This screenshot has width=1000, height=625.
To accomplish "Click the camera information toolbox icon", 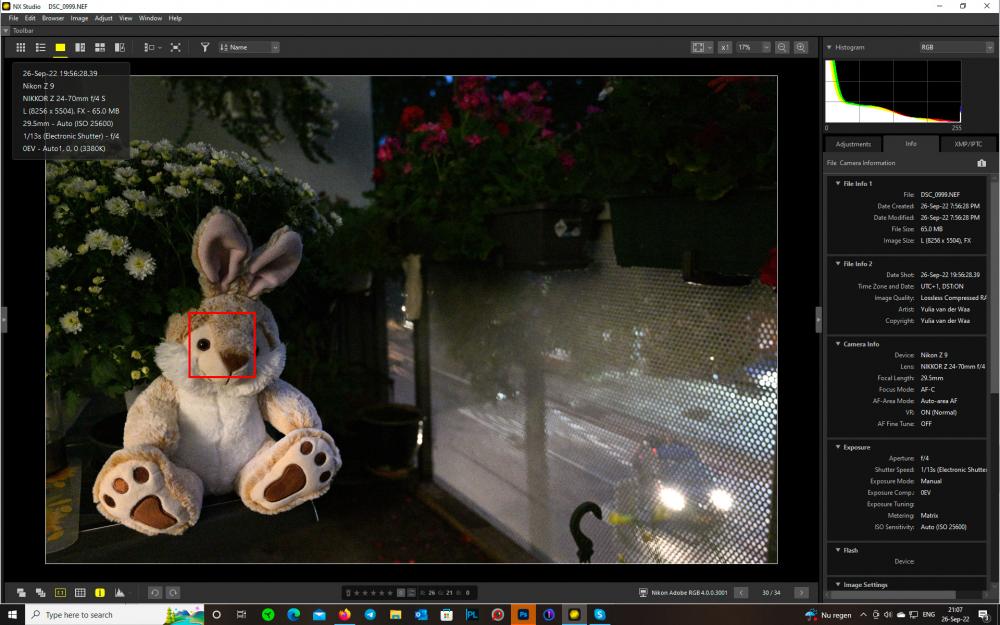I will pyautogui.click(x=982, y=163).
